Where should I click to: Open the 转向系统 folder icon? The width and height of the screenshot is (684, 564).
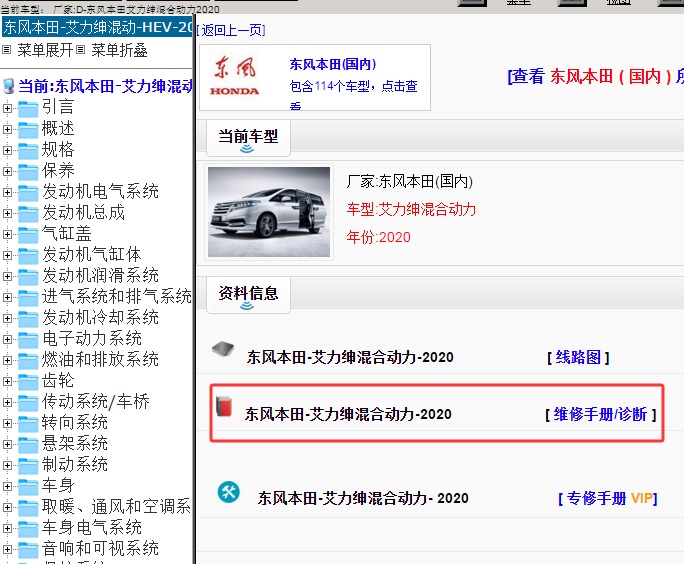click(28, 424)
